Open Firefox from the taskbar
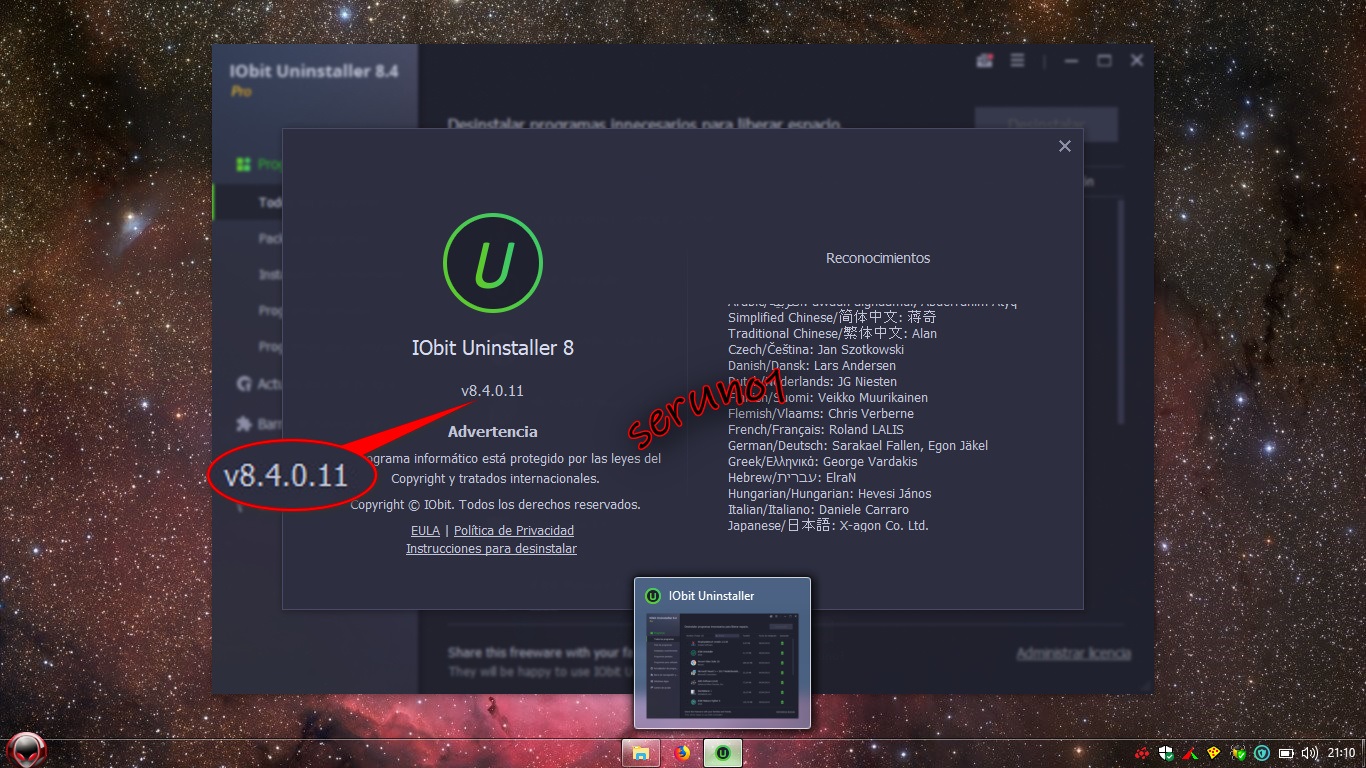This screenshot has height=768, width=1366. click(682, 753)
